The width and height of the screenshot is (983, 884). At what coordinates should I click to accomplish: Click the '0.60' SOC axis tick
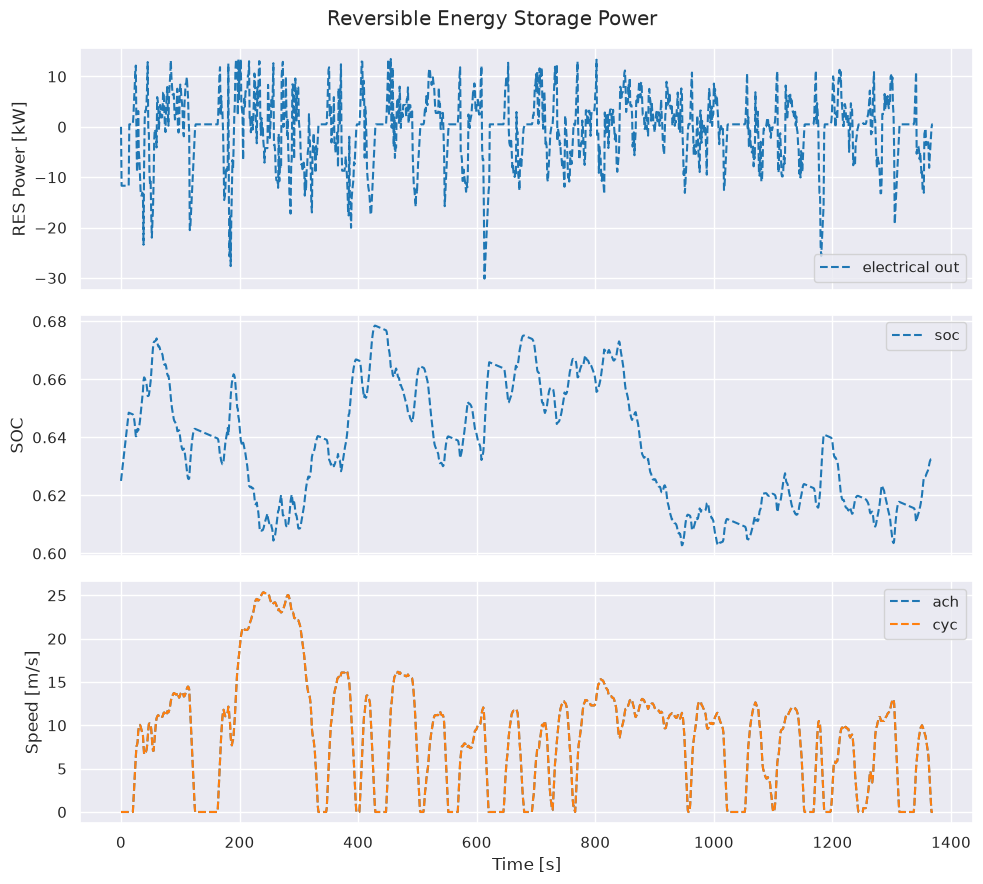tap(50, 554)
